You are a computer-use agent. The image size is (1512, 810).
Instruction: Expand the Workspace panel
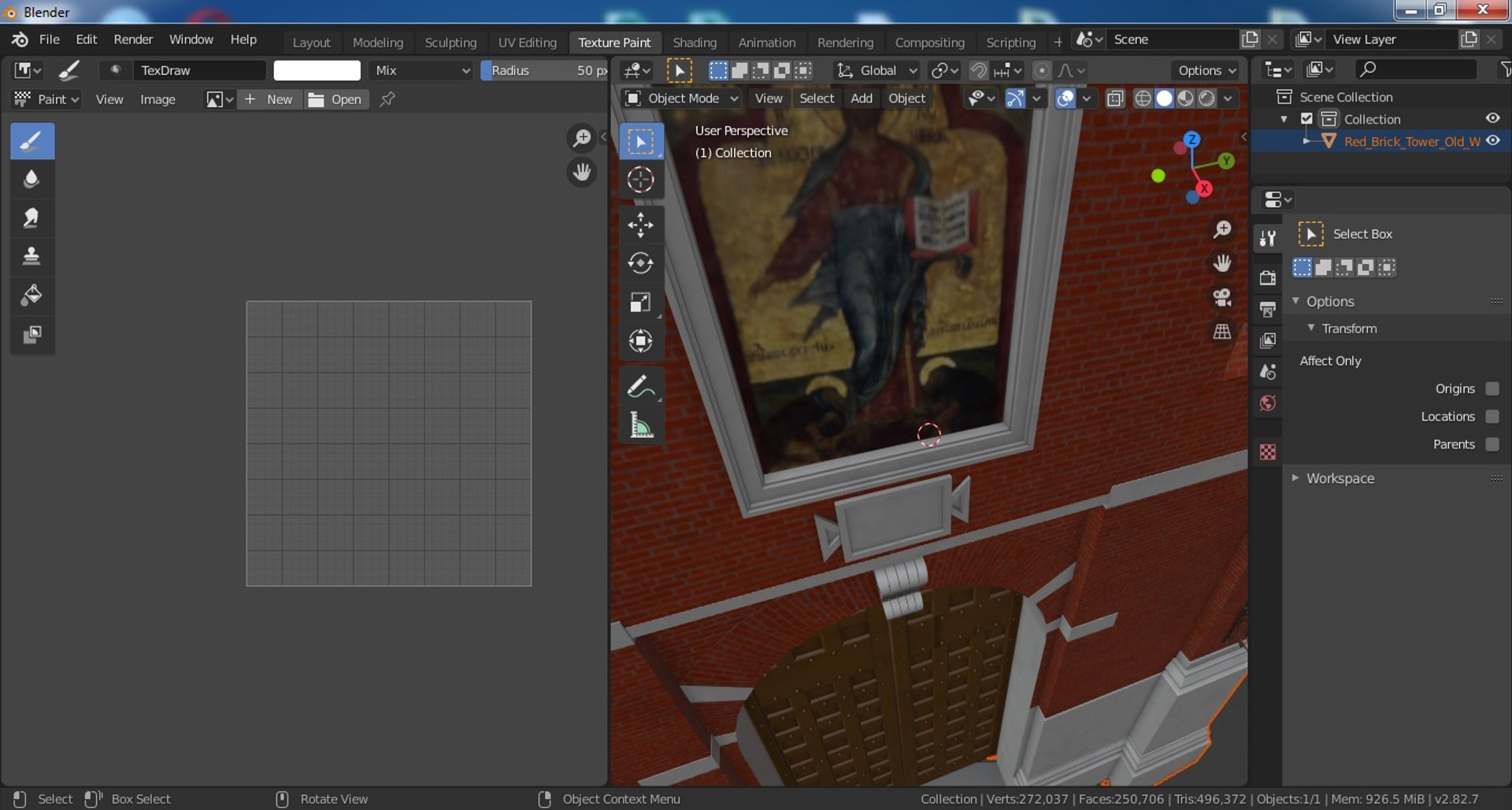1295,477
